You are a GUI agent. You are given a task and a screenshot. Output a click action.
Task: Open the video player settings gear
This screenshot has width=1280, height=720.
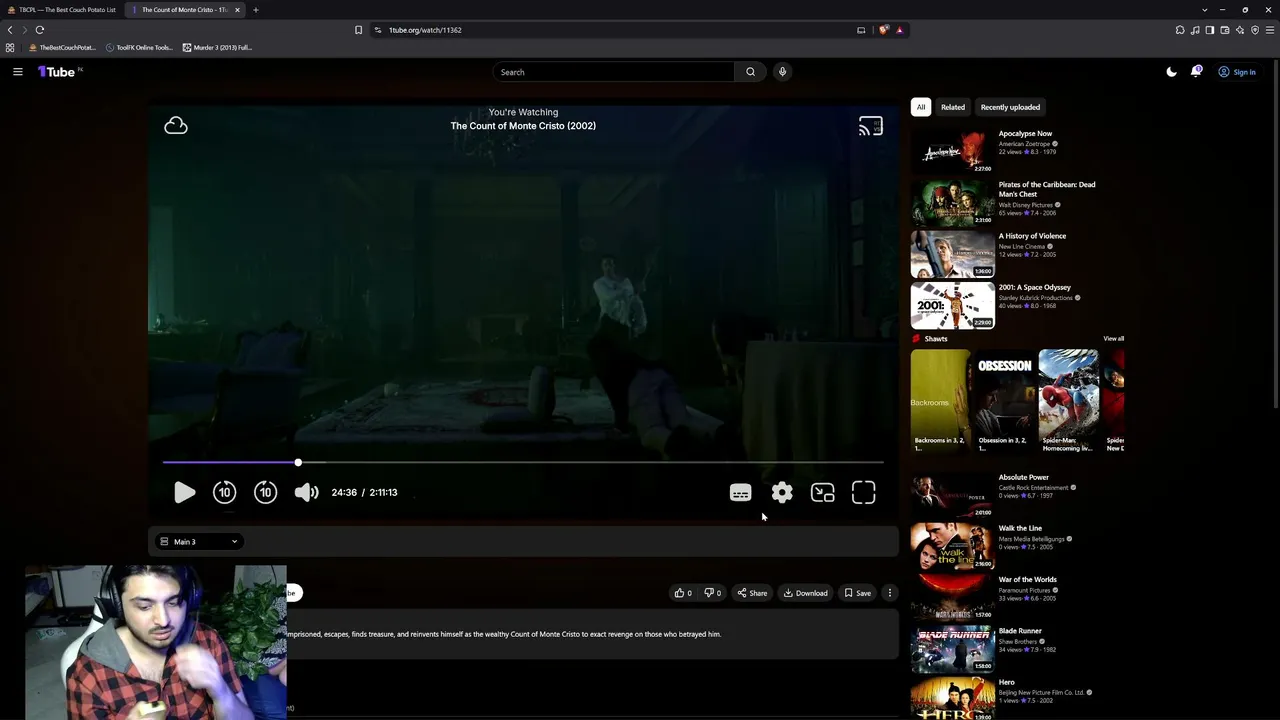tap(782, 492)
